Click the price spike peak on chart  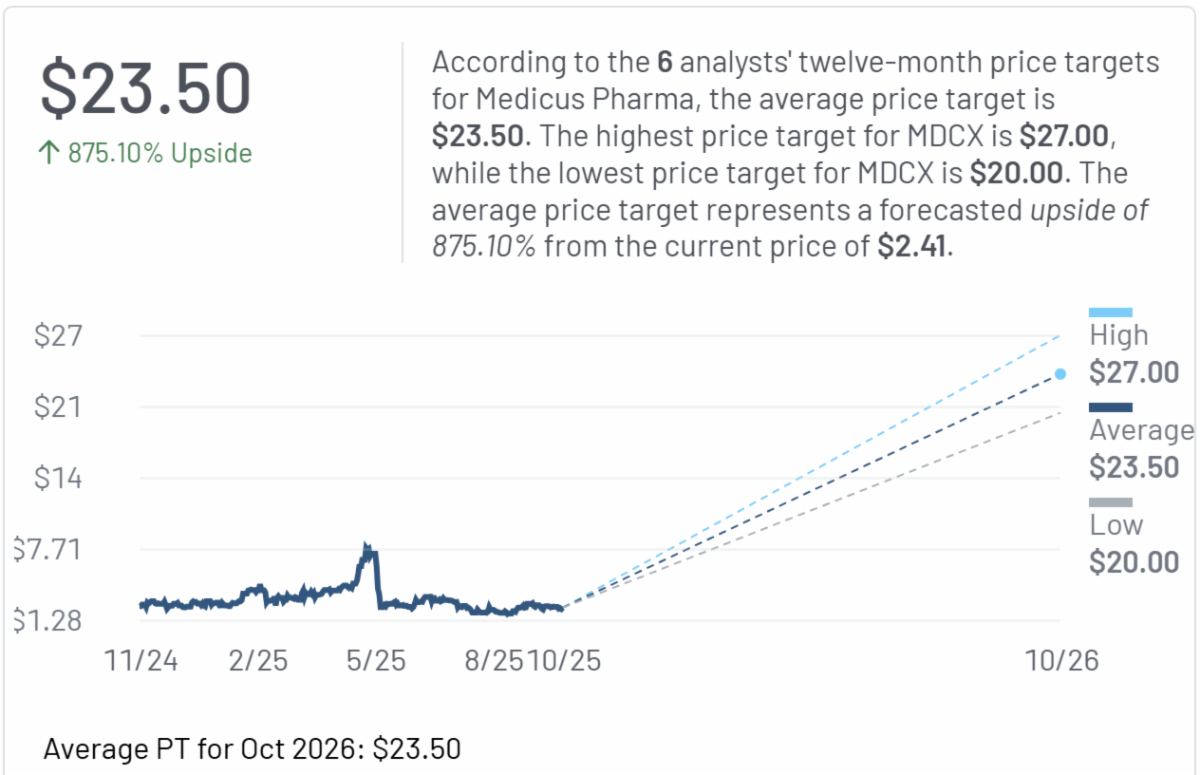point(367,548)
